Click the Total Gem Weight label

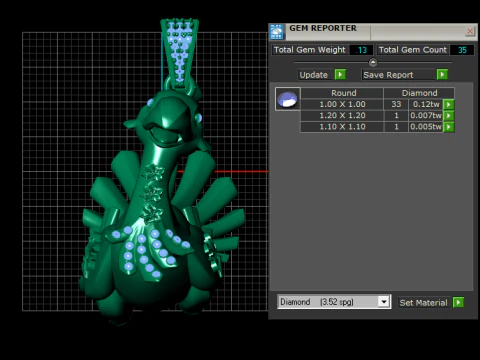[310, 50]
